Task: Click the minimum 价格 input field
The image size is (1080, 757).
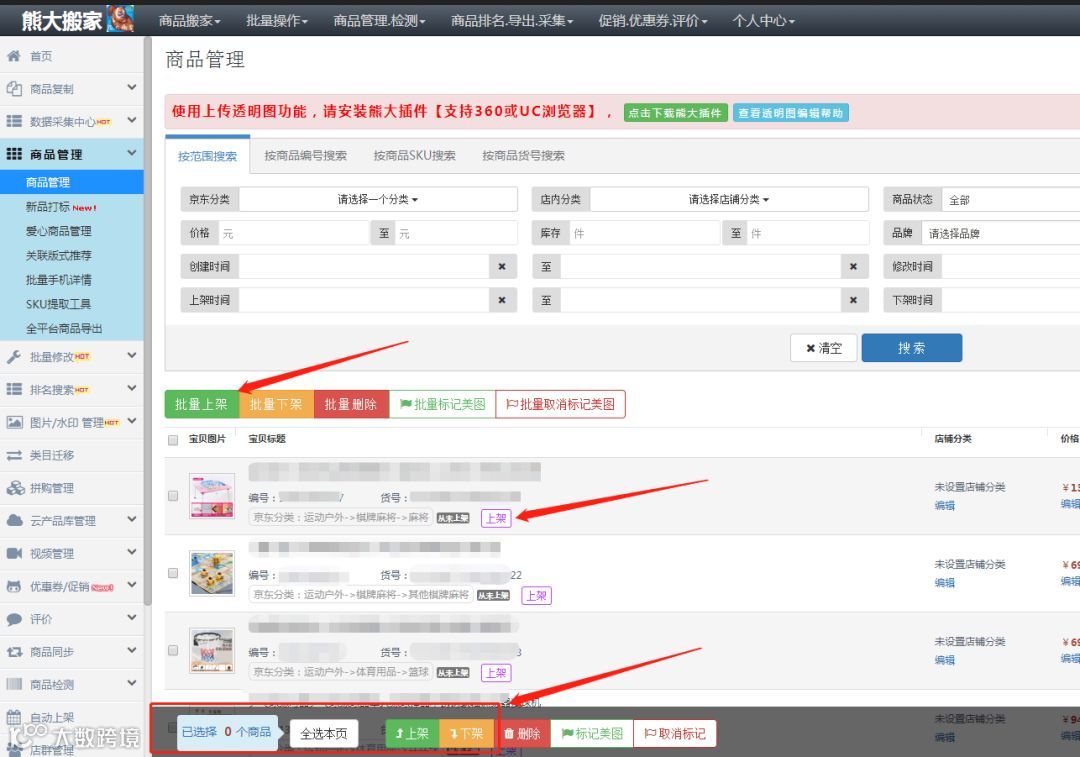Action: 294,234
